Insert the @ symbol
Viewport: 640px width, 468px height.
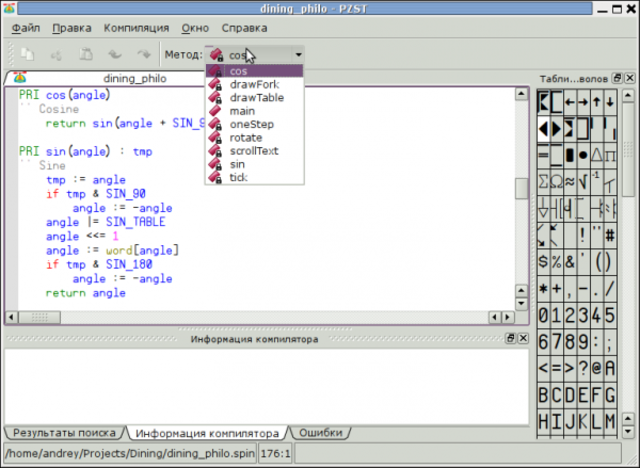[x=597, y=368]
